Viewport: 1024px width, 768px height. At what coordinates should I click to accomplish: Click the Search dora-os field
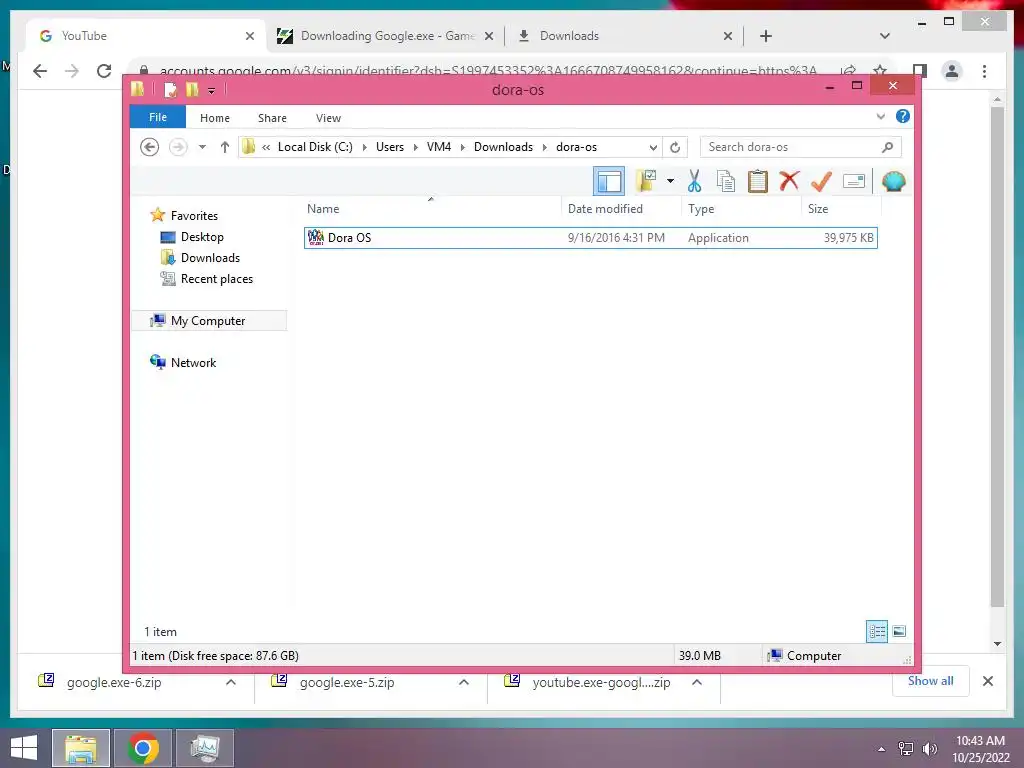point(801,147)
